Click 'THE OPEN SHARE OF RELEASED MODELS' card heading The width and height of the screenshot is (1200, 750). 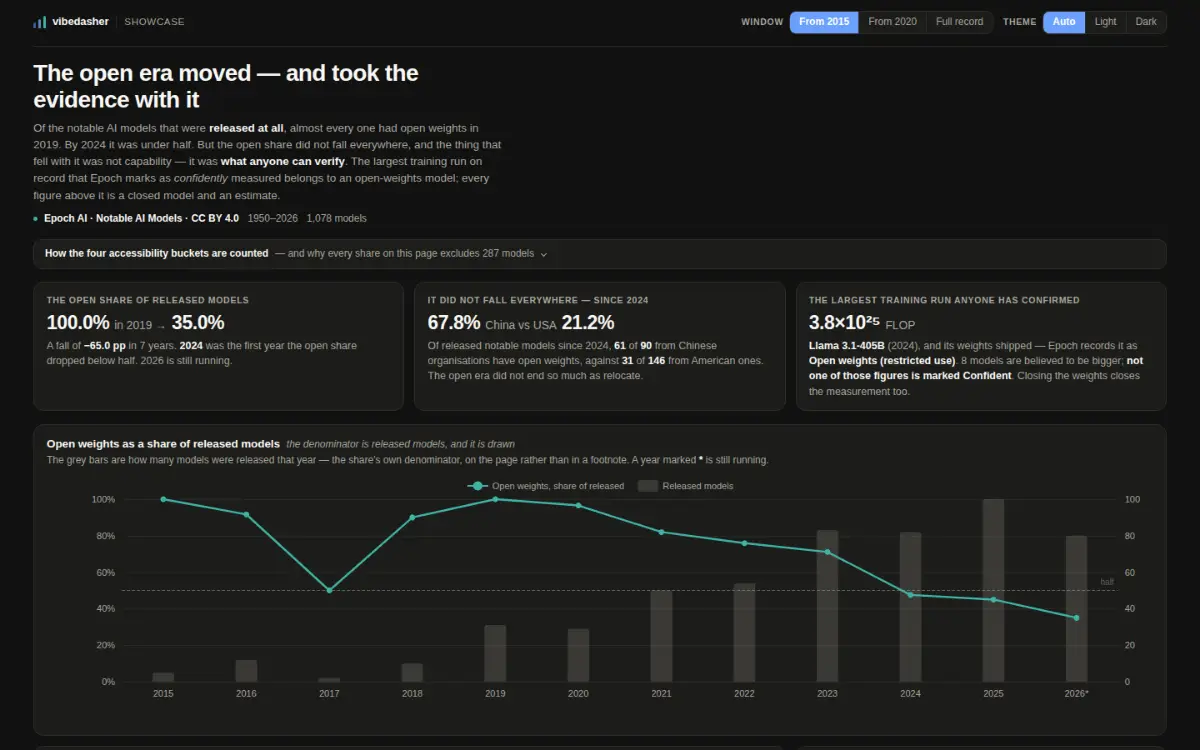click(x=148, y=300)
